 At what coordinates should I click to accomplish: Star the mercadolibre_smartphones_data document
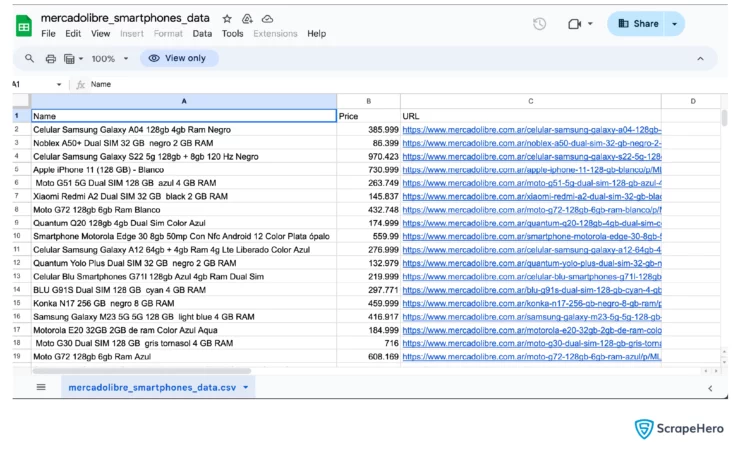tap(227, 19)
